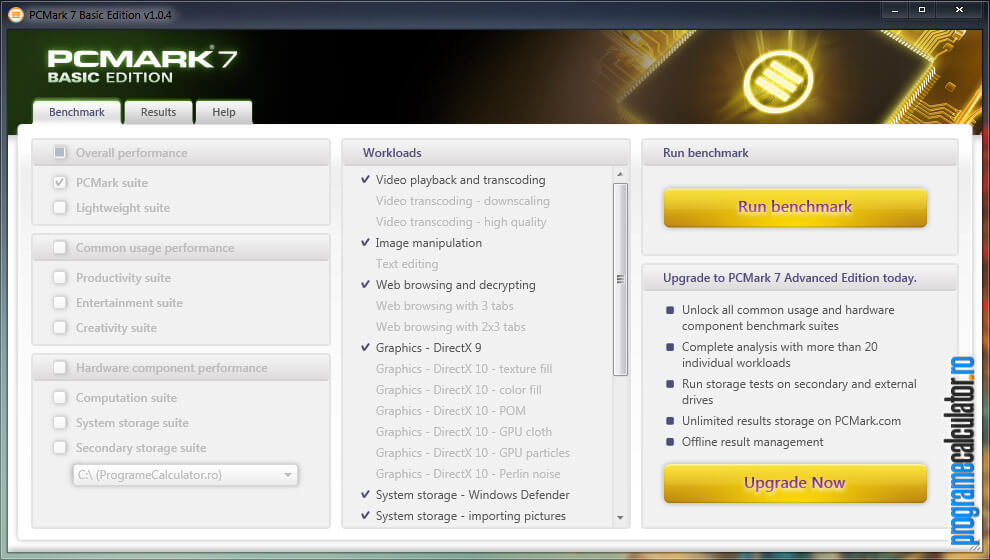The image size is (990, 560).
Task: Enable the Creativity suite checkbox
Action: (x=60, y=328)
